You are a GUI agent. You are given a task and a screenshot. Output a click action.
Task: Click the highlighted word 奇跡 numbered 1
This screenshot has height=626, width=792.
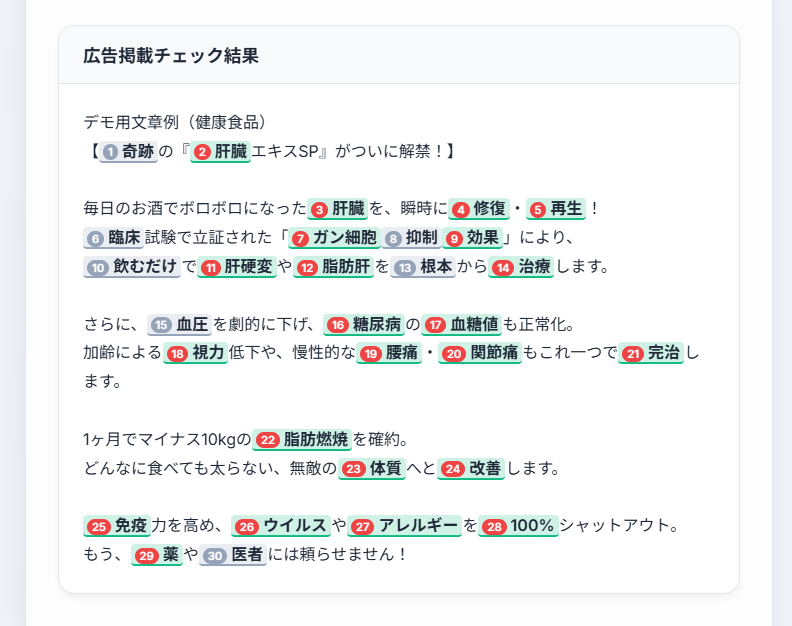point(138,152)
